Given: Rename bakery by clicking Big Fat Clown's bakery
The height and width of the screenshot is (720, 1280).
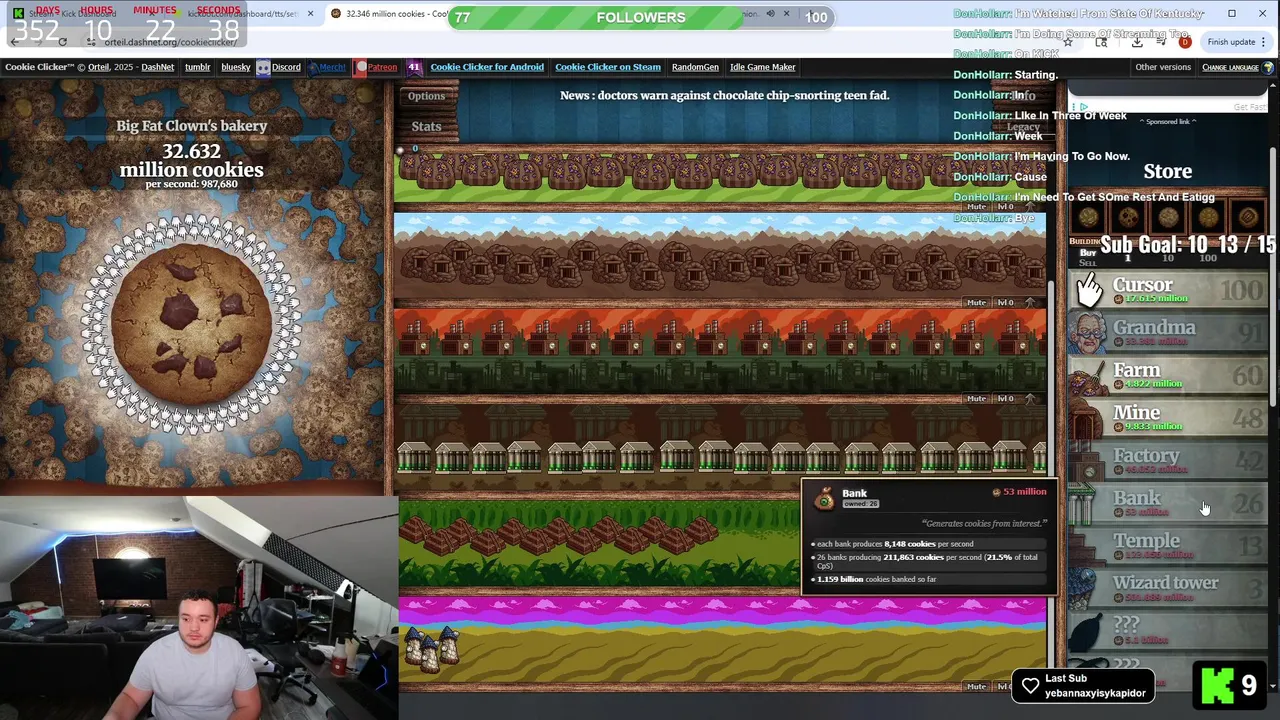Looking at the screenshot, I should pyautogui.click(x=191, y=126).
